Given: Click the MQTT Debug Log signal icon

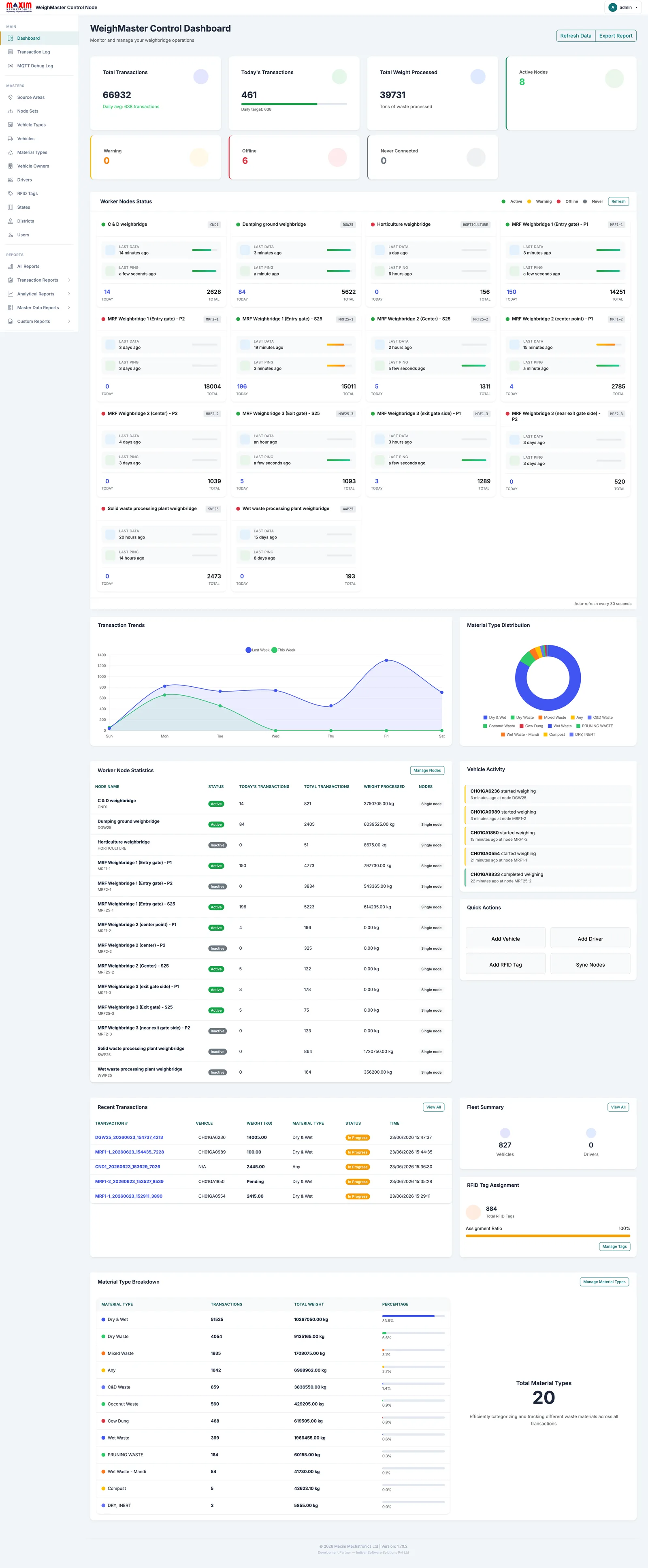Looking at the screenshot, I should pos(11,66).
